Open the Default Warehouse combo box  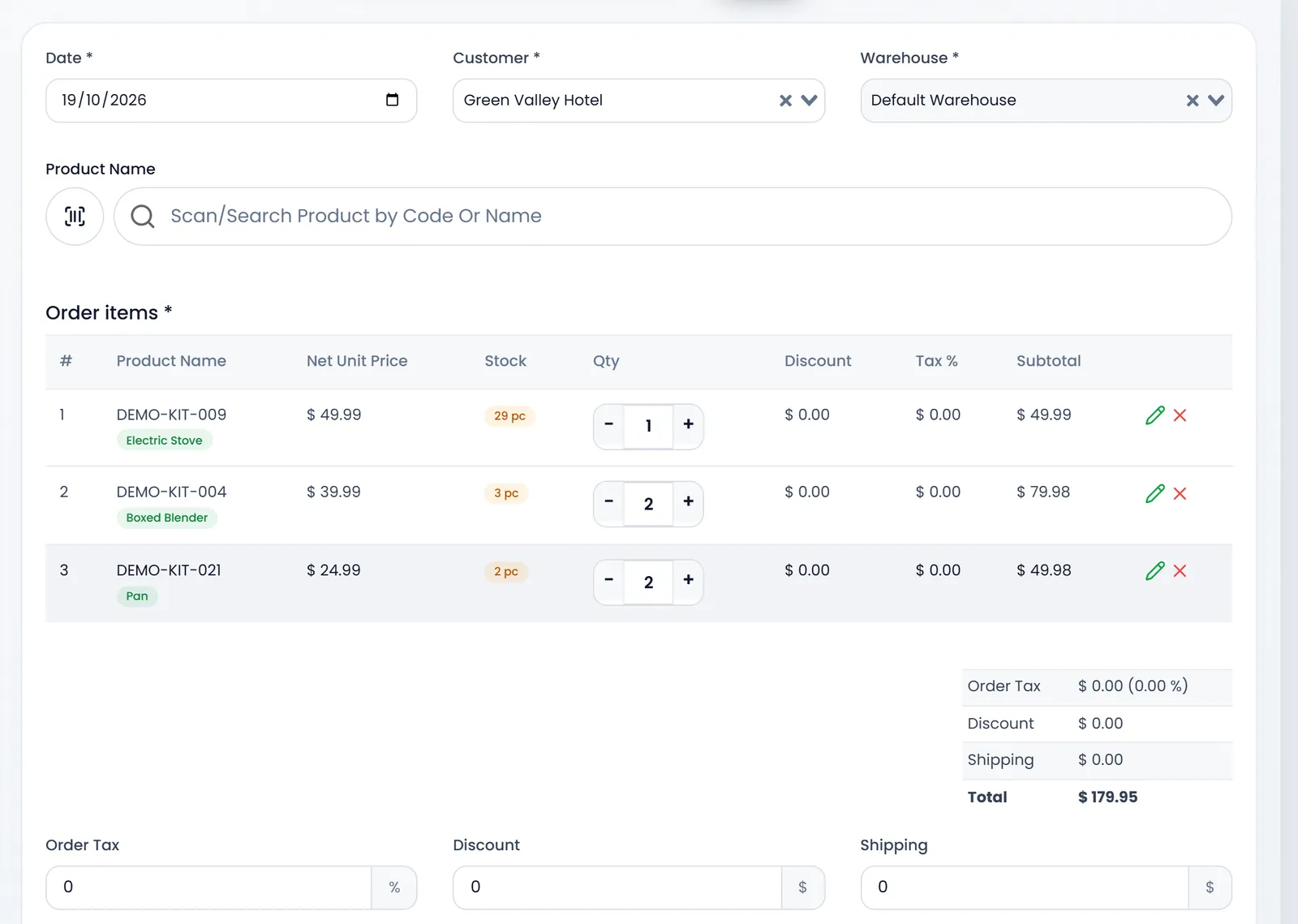coord(1046,101)
